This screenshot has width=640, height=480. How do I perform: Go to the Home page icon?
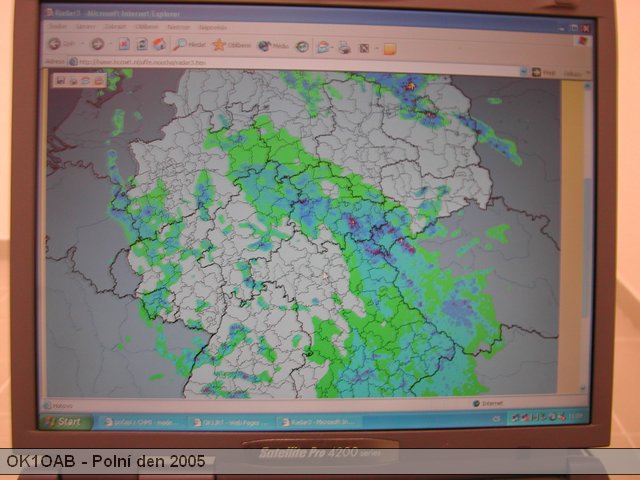point(159,44)
